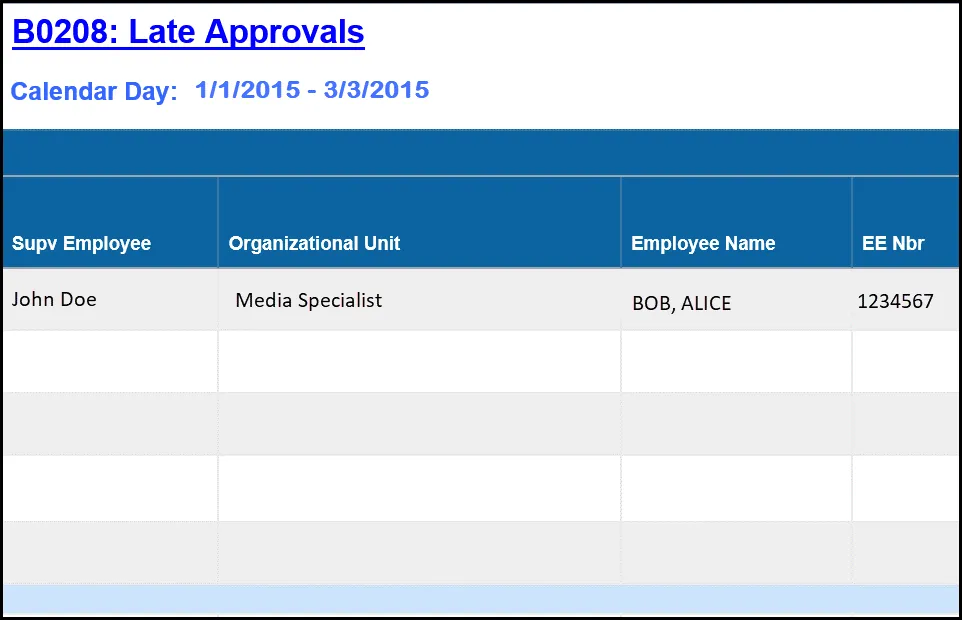The height and width of the screenshot is (620, 962).
Task: Click the solid blue band above column headers
Action: click(x=480, y=153)
